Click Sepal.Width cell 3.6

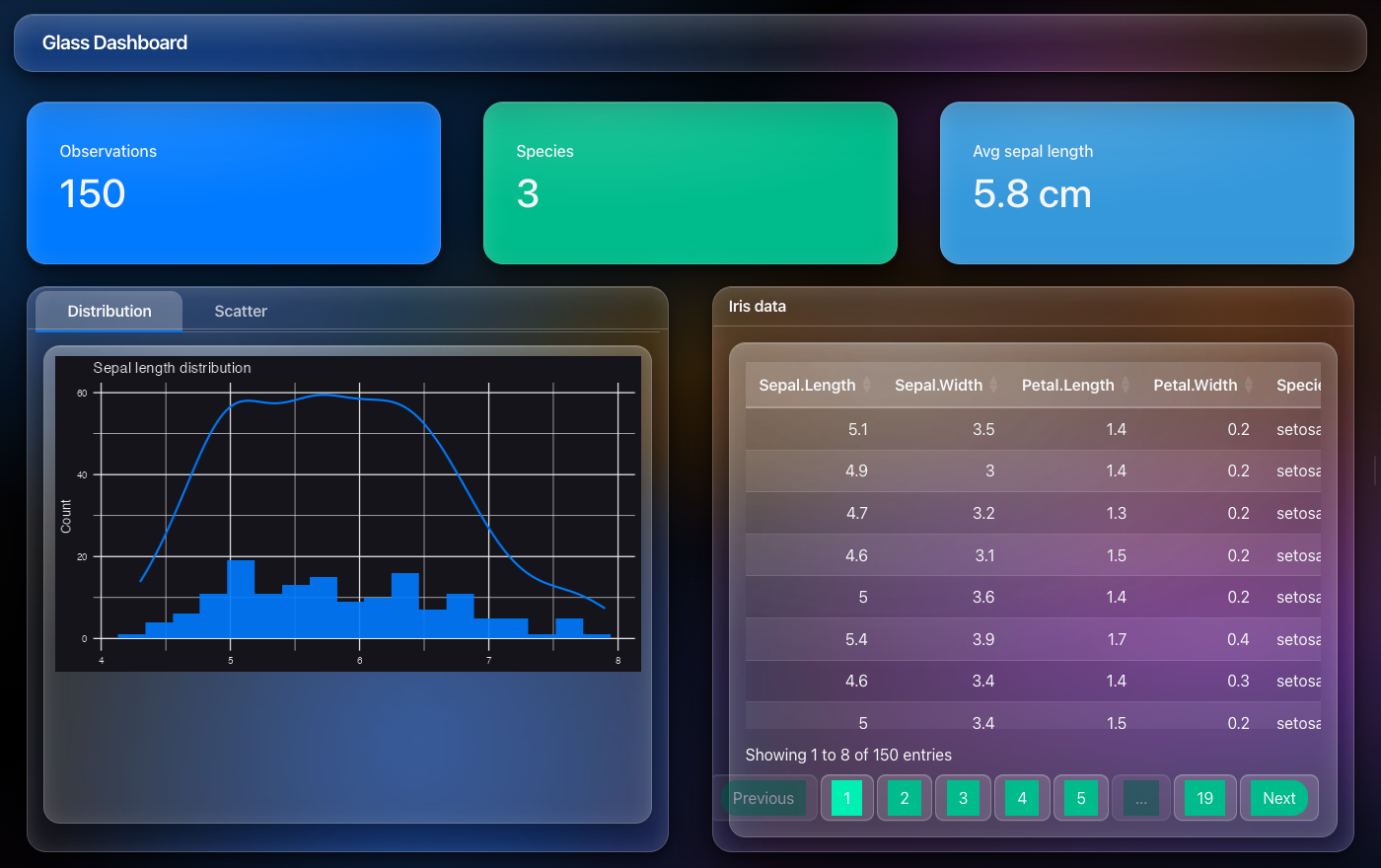(x=945, y=597)
